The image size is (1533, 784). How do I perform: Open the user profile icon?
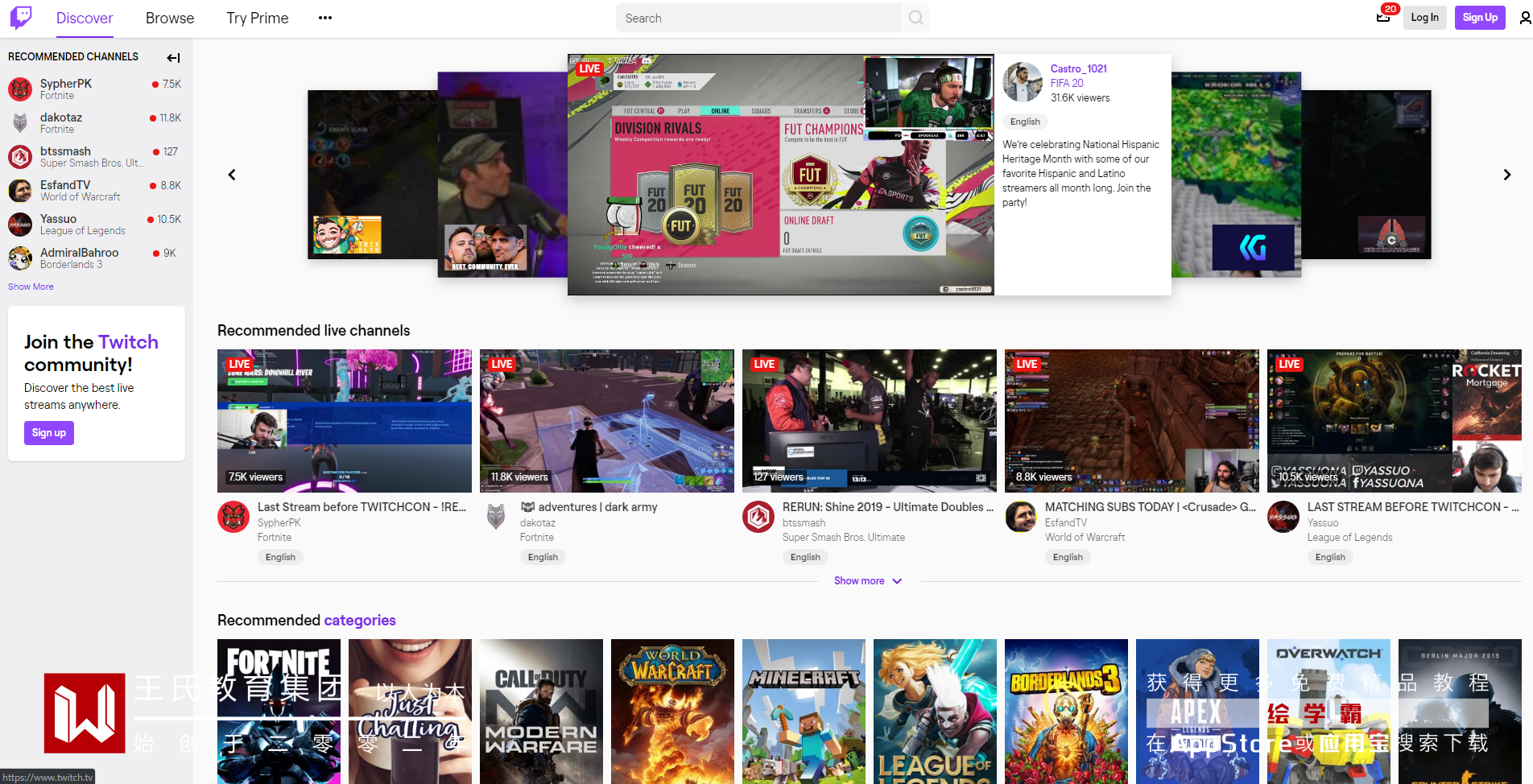coord(1525,18)
